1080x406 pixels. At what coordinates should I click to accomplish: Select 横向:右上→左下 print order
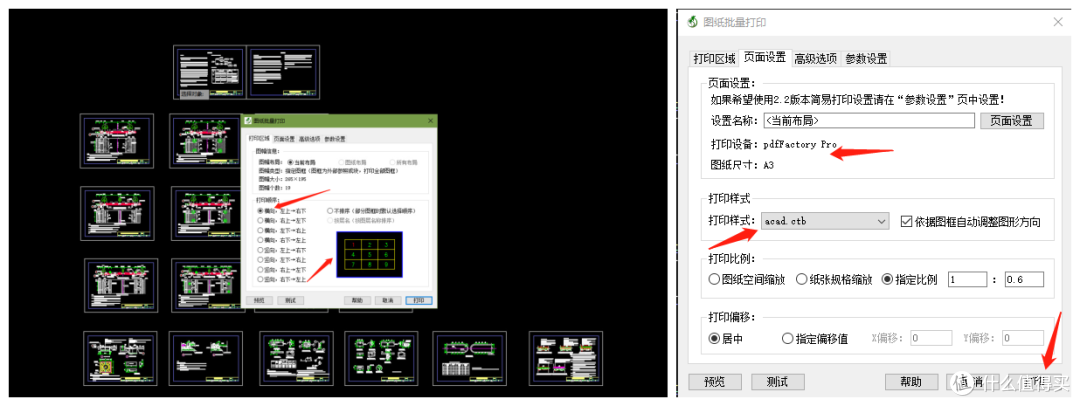coord(260,221)
